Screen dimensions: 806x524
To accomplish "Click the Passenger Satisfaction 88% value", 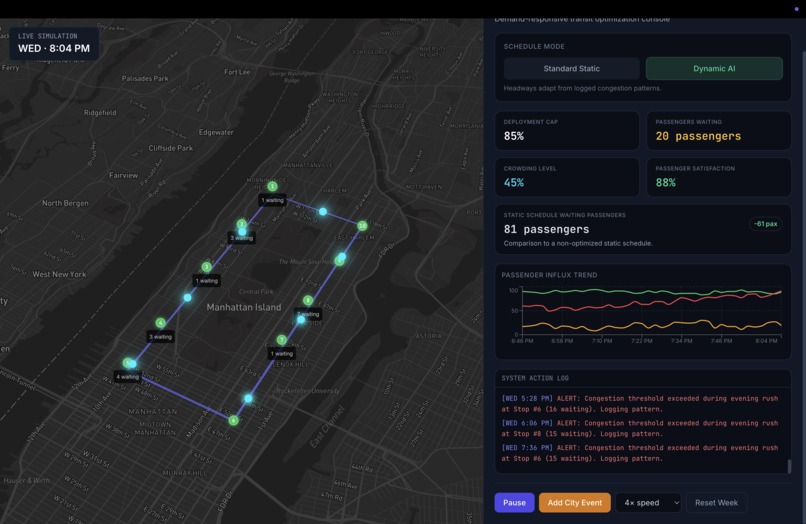I will [665, 183].
